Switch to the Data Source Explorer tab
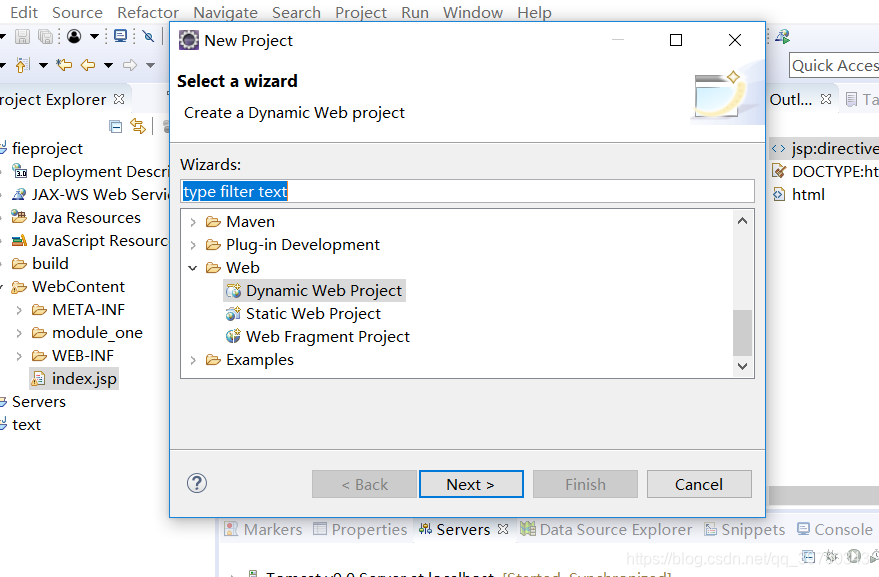 (606, 529)
